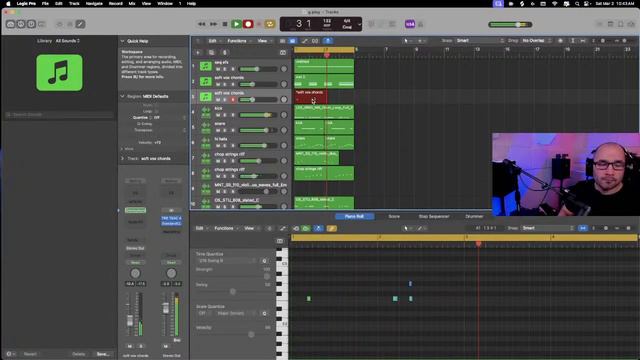The height and width of the screenshot is (360, 640).
Task: Click the red Record button
Action: coord(248,24)
